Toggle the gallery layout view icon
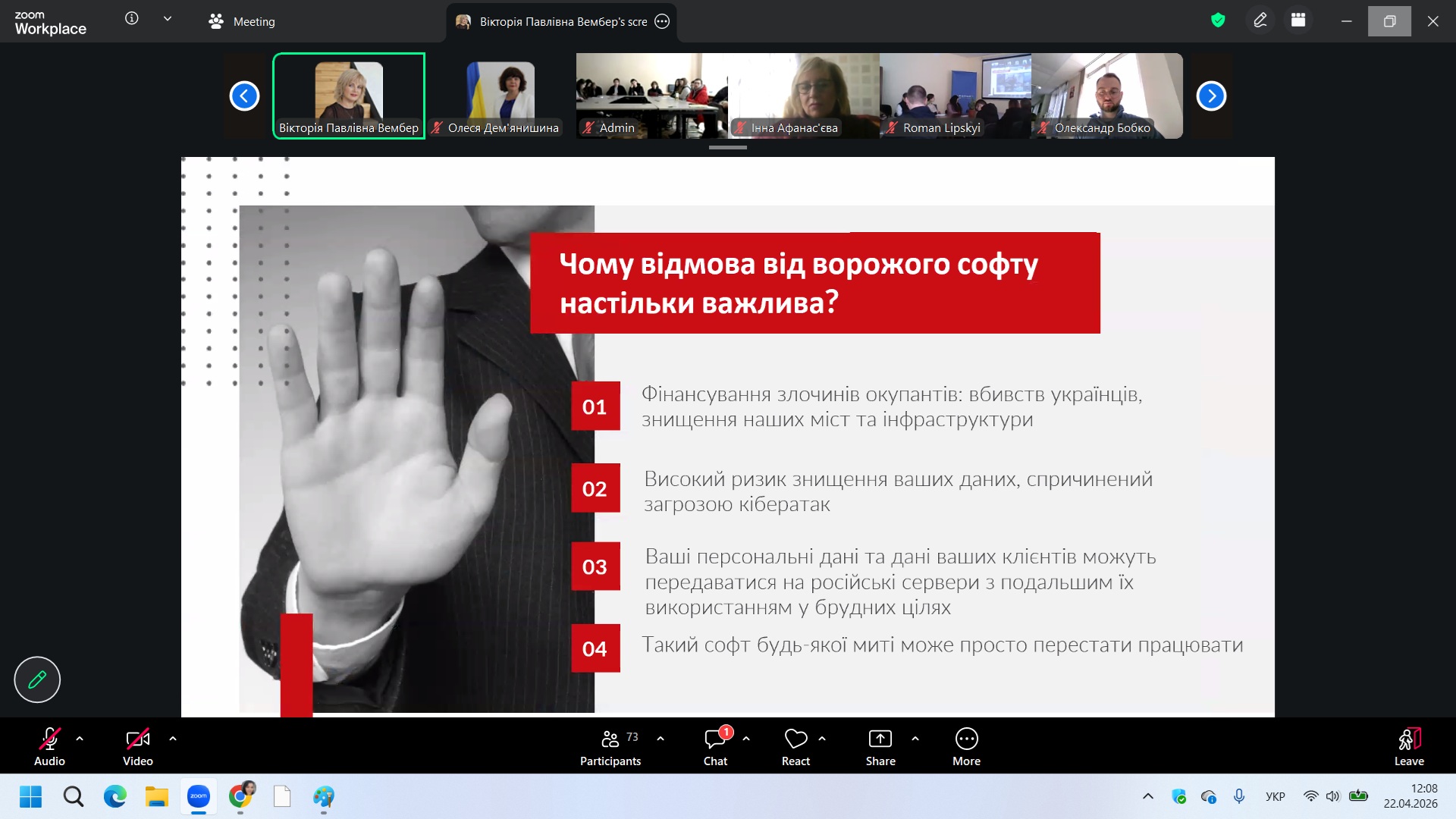Screen dimensions: 1456x819 (1298, 20)
